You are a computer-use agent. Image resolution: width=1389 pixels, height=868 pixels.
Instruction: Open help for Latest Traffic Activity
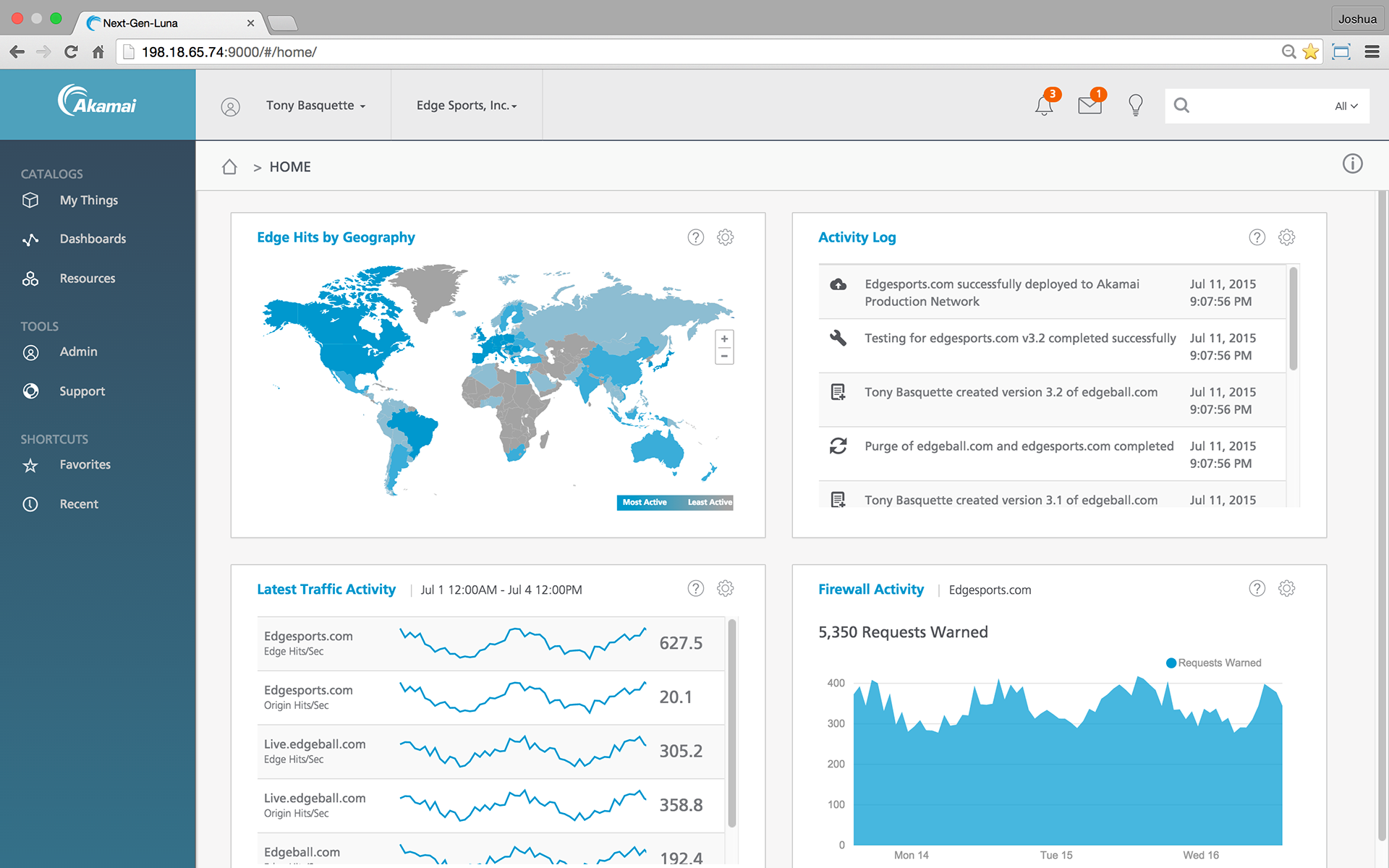(x=695, y=588)
